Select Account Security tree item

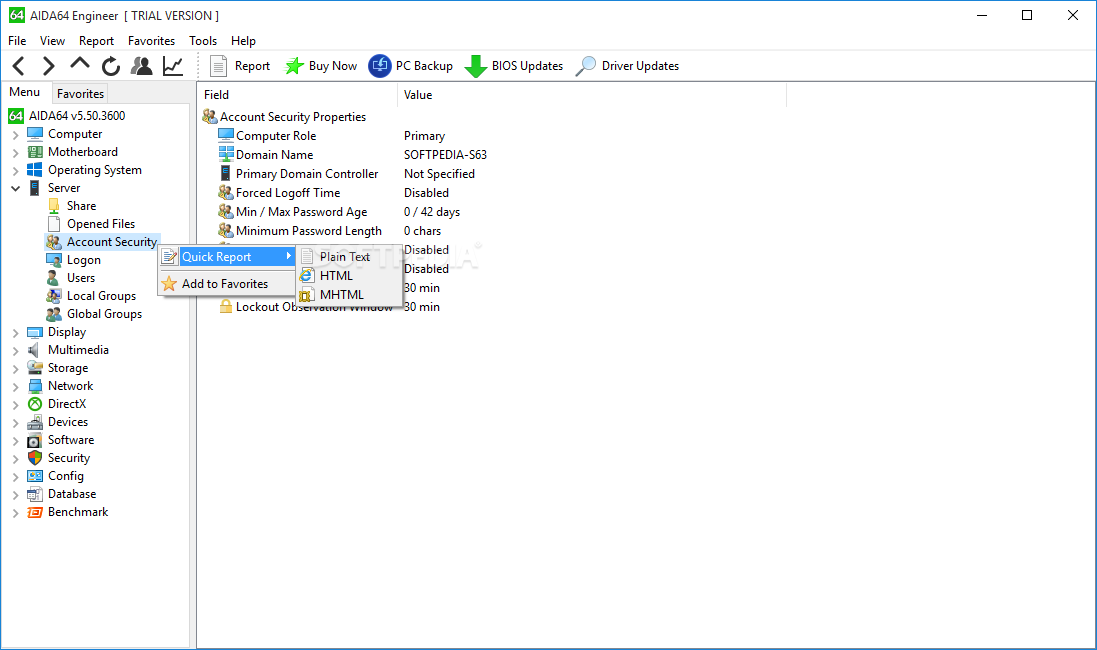(102, 242)
